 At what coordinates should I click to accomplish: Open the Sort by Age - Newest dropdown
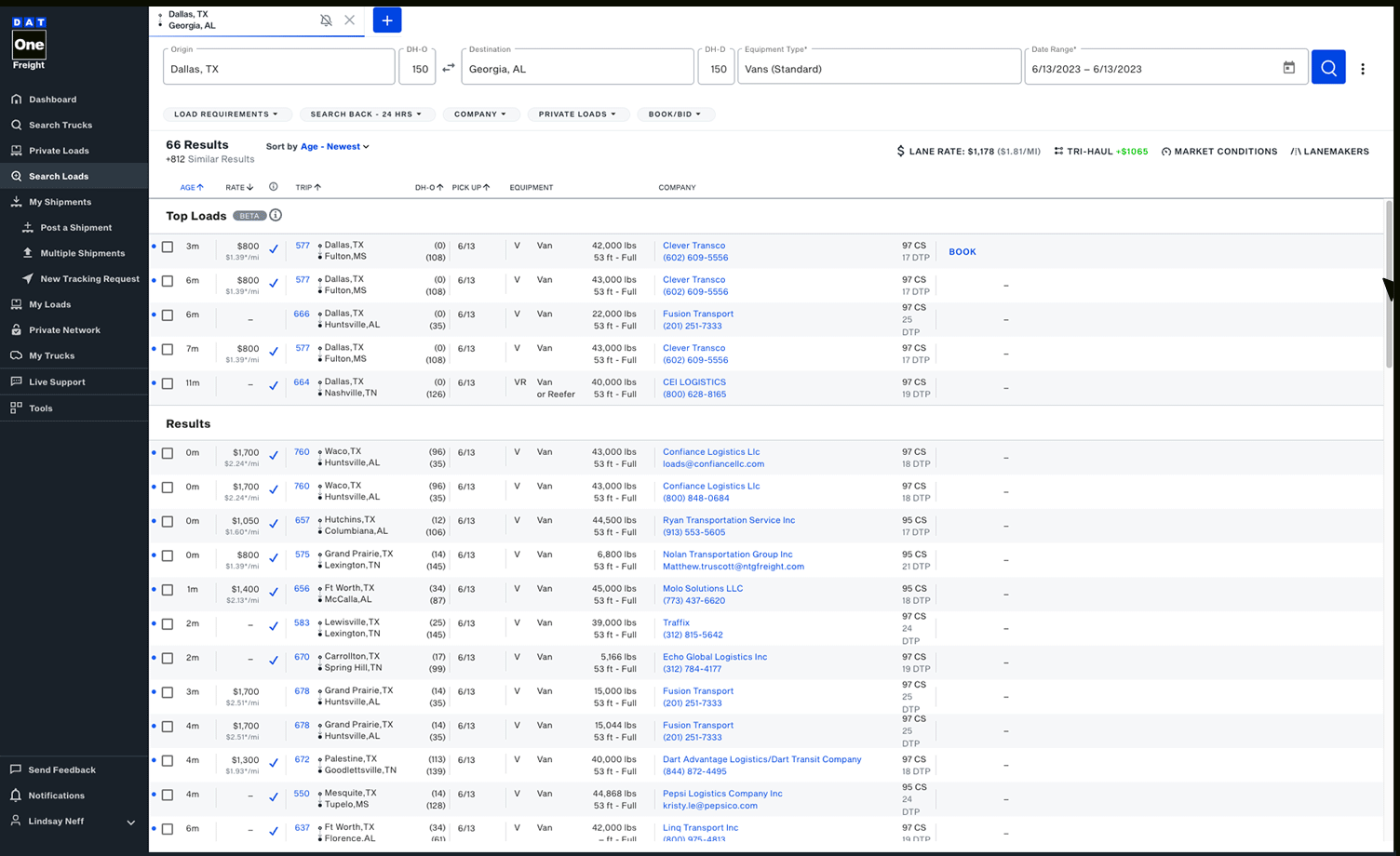[x=347, y=147]
